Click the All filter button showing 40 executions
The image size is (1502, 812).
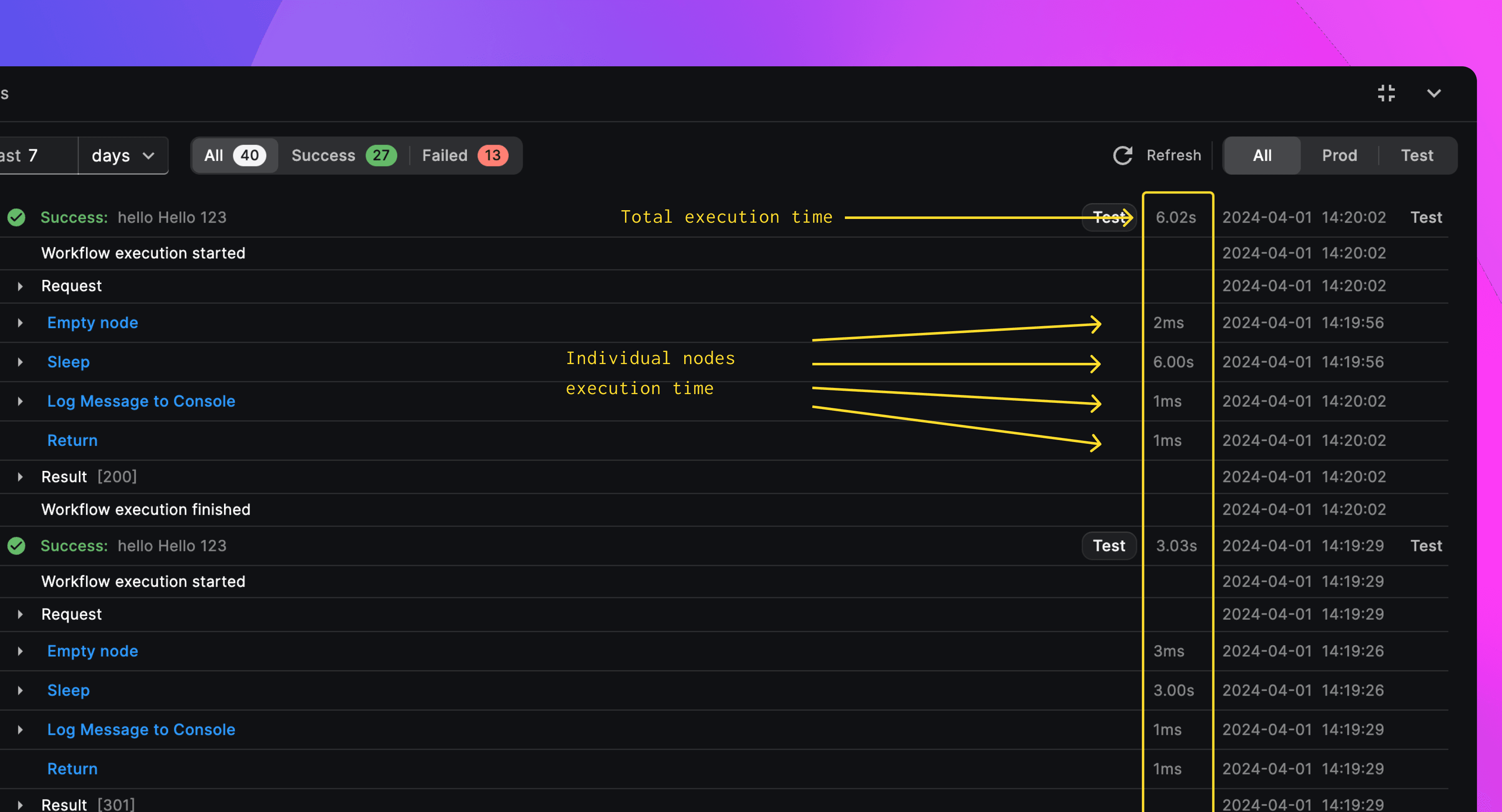coord(231,155)
